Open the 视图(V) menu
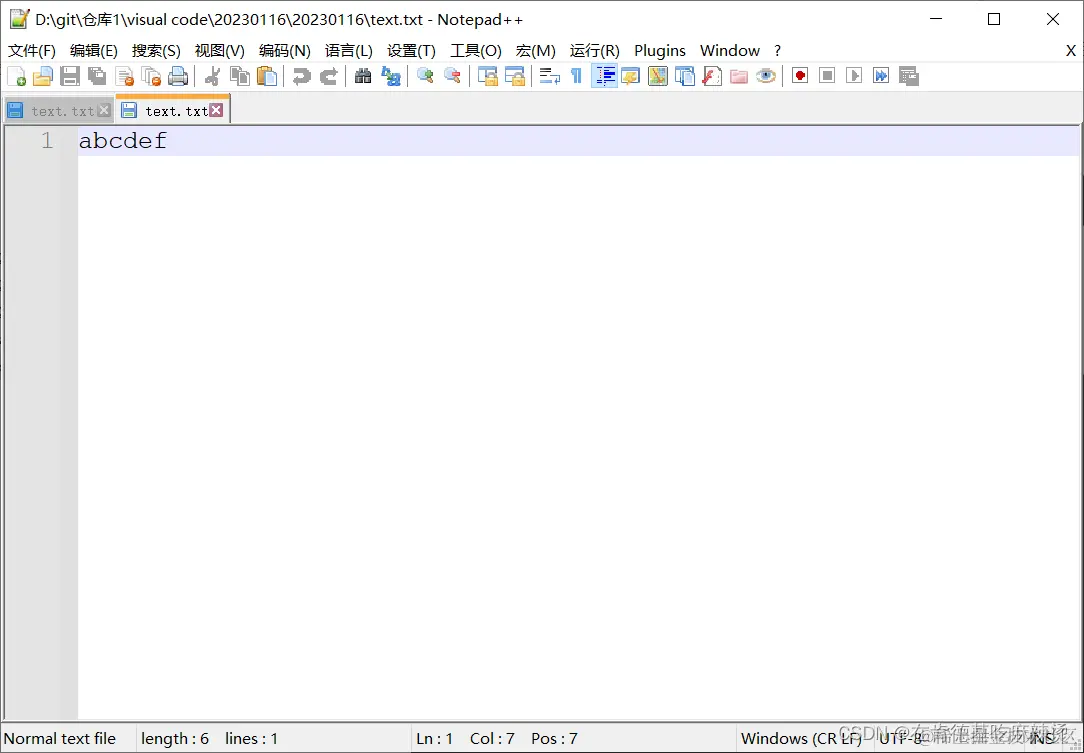The image size is (1084, 753). point(220,50)
